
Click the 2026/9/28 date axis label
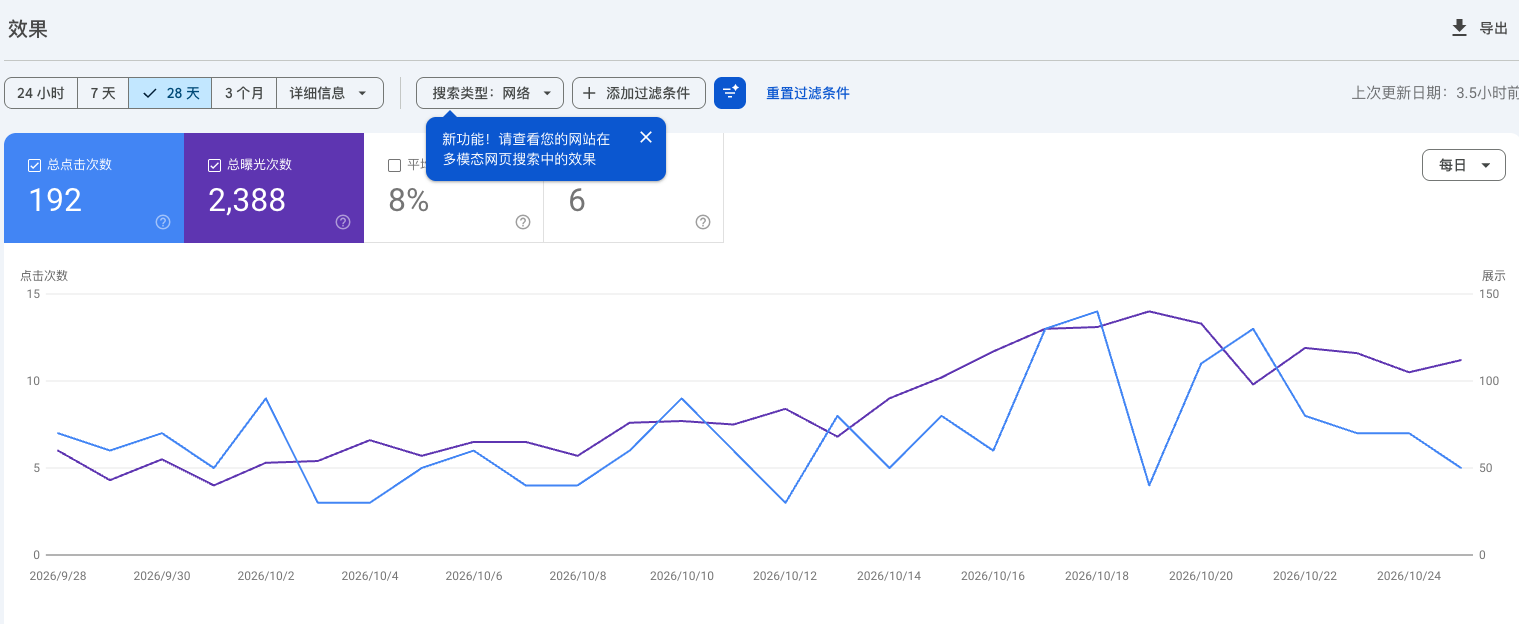58,576
